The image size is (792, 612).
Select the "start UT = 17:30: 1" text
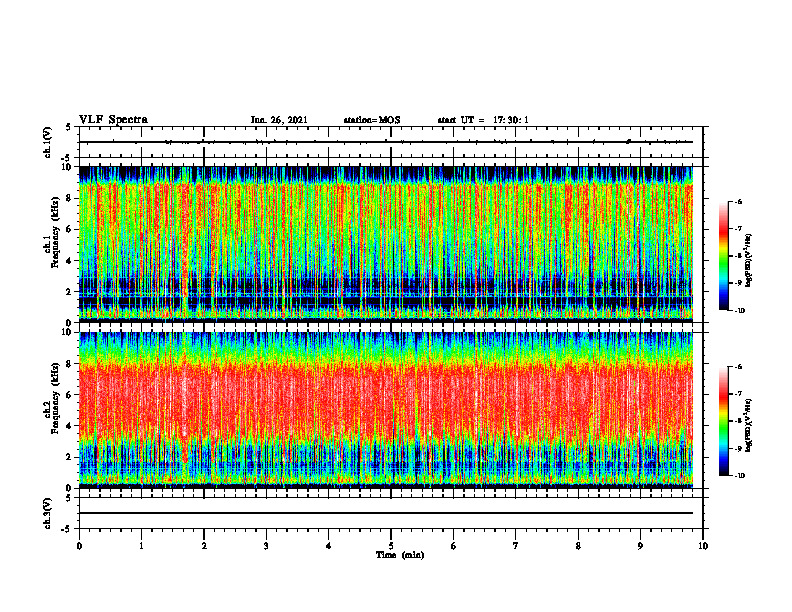[483, 120]
